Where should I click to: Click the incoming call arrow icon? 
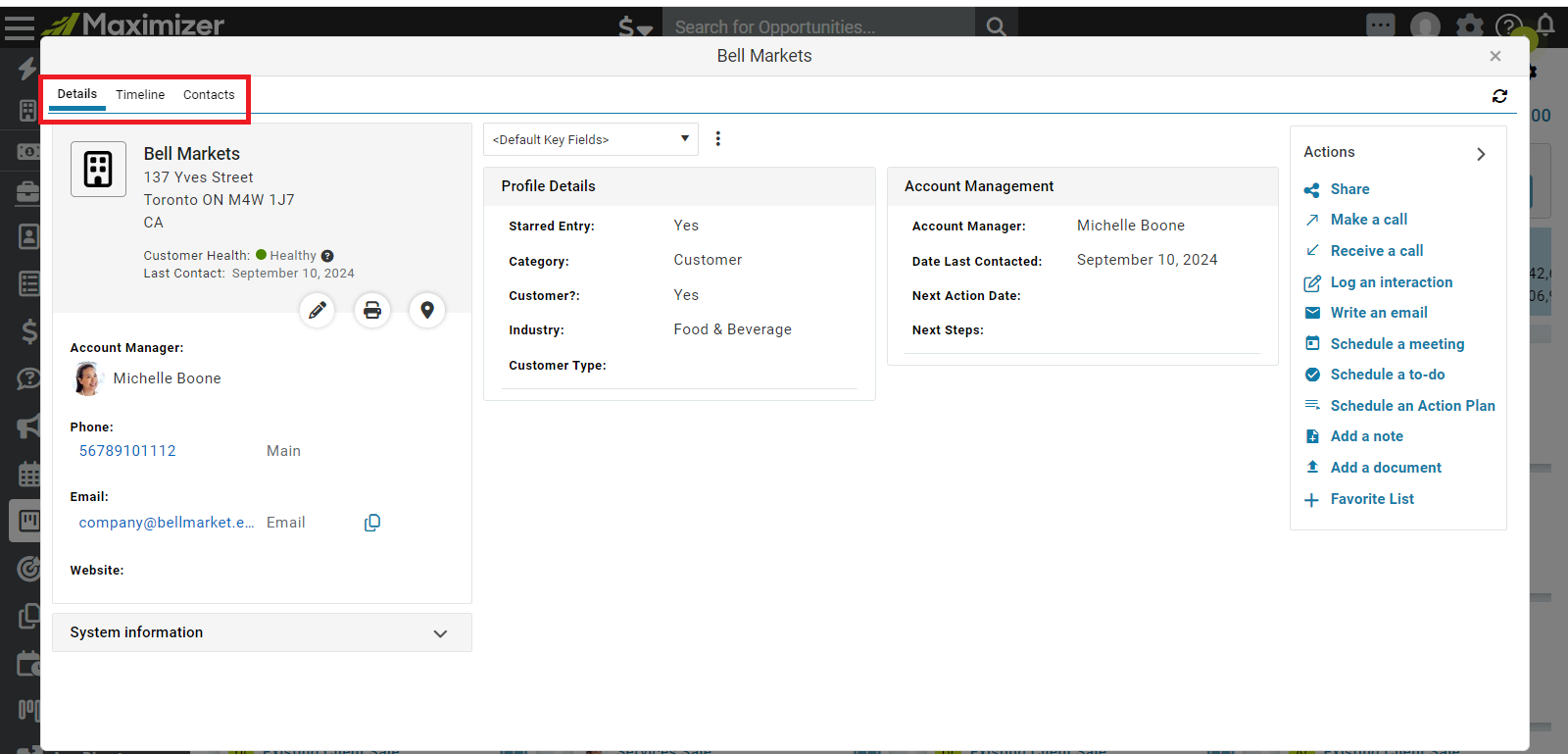1312,251
